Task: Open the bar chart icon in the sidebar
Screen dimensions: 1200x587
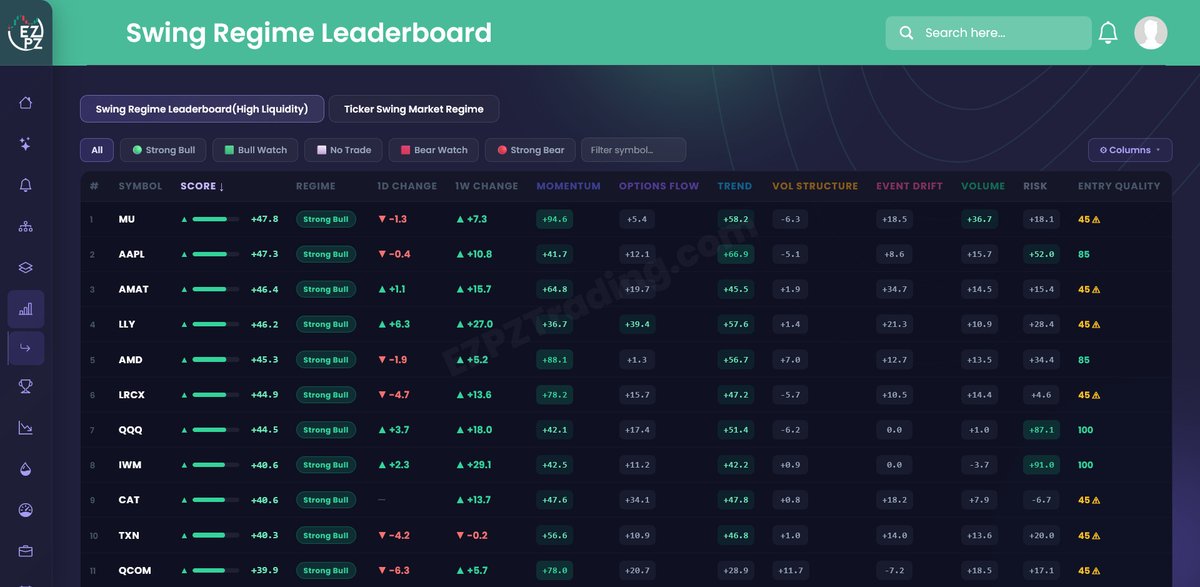Action: 26,309
